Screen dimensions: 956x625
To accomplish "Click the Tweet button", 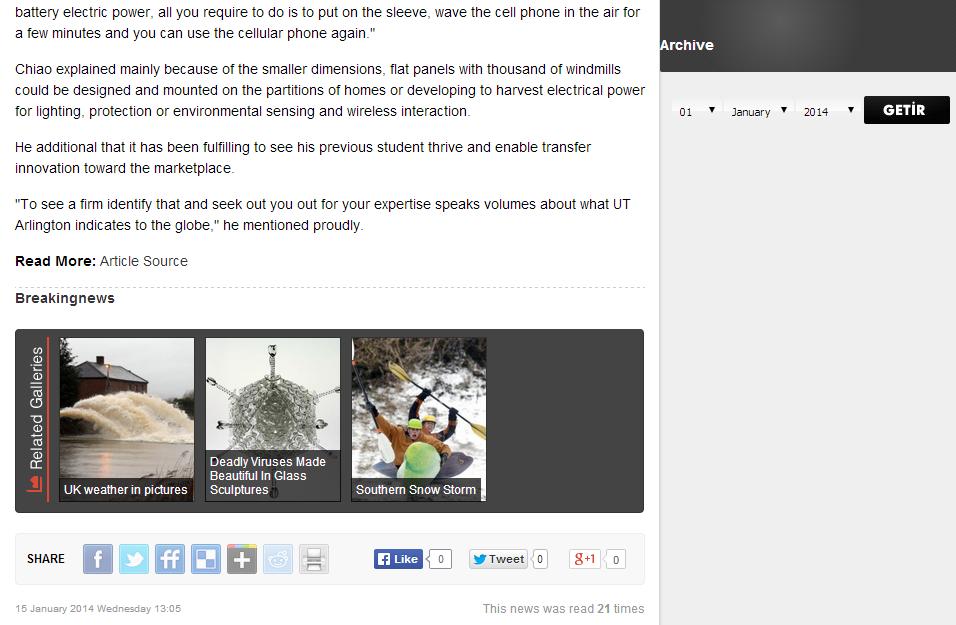I will pos(498,559).
